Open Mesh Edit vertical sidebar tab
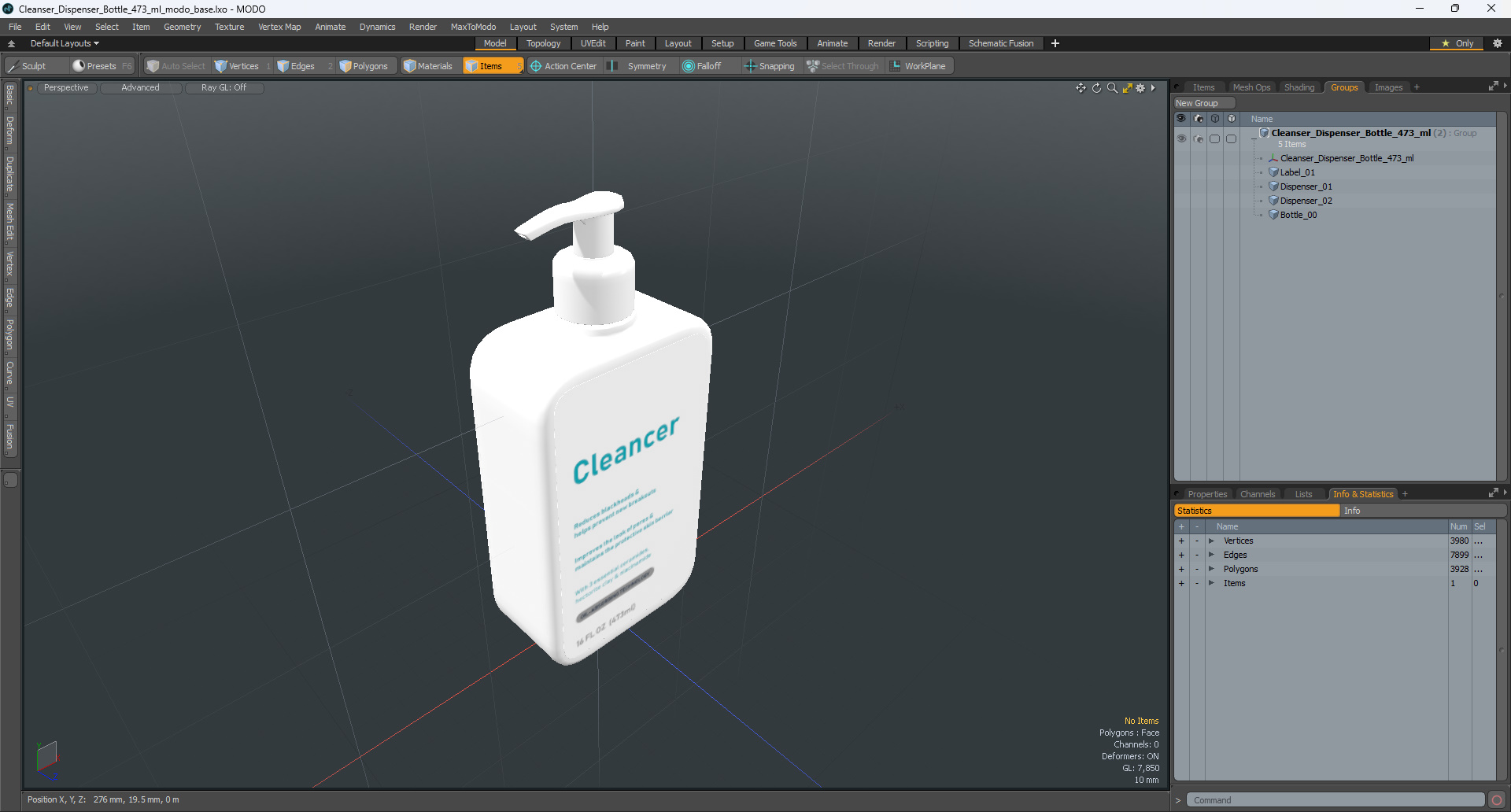This screenshot has height=812, width=1511. tap(10, 222)
